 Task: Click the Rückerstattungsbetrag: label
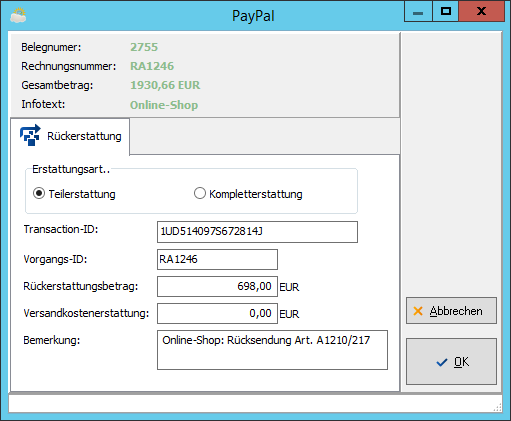(81, 286)
